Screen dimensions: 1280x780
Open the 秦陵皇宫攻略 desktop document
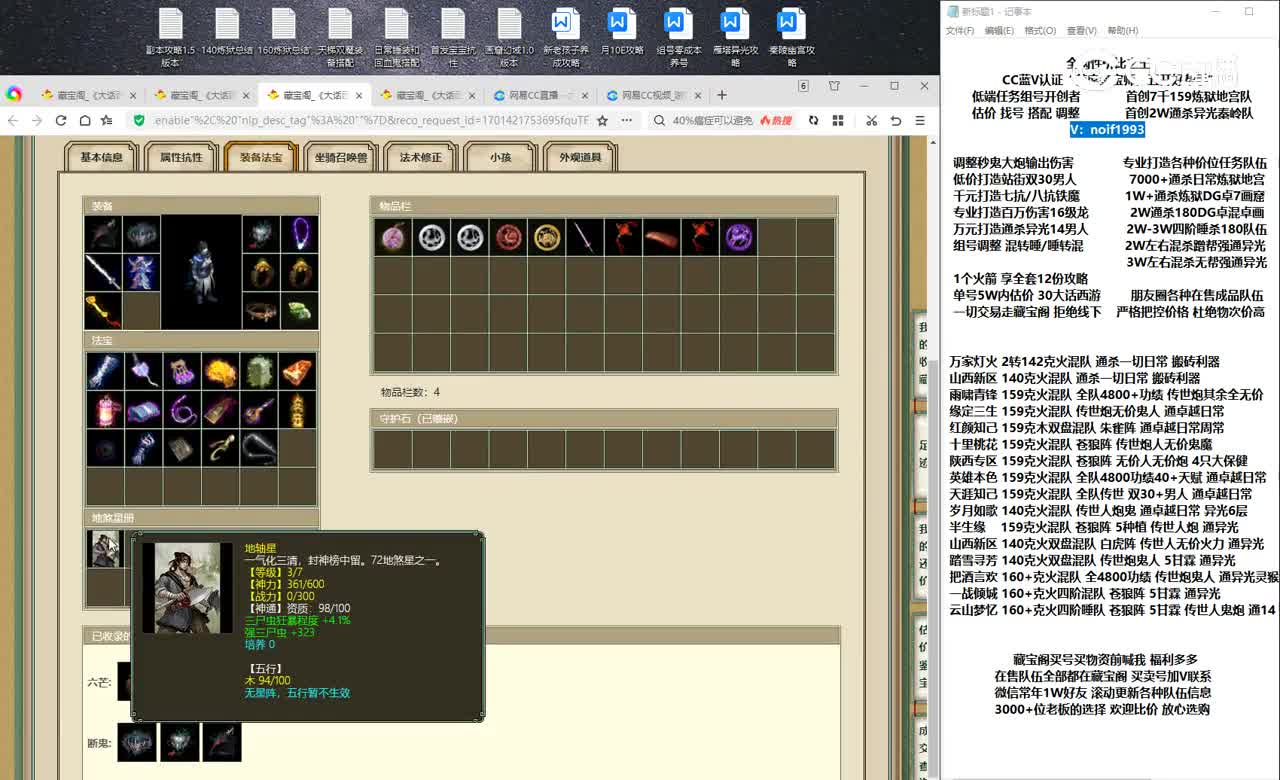[x=791, y=38]
